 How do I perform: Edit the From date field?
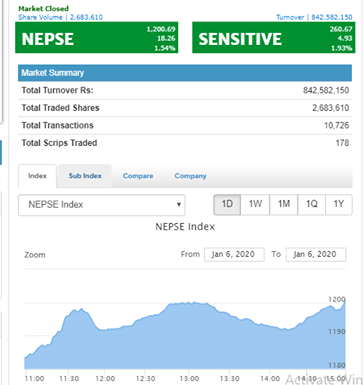click(x=234, y=254)
